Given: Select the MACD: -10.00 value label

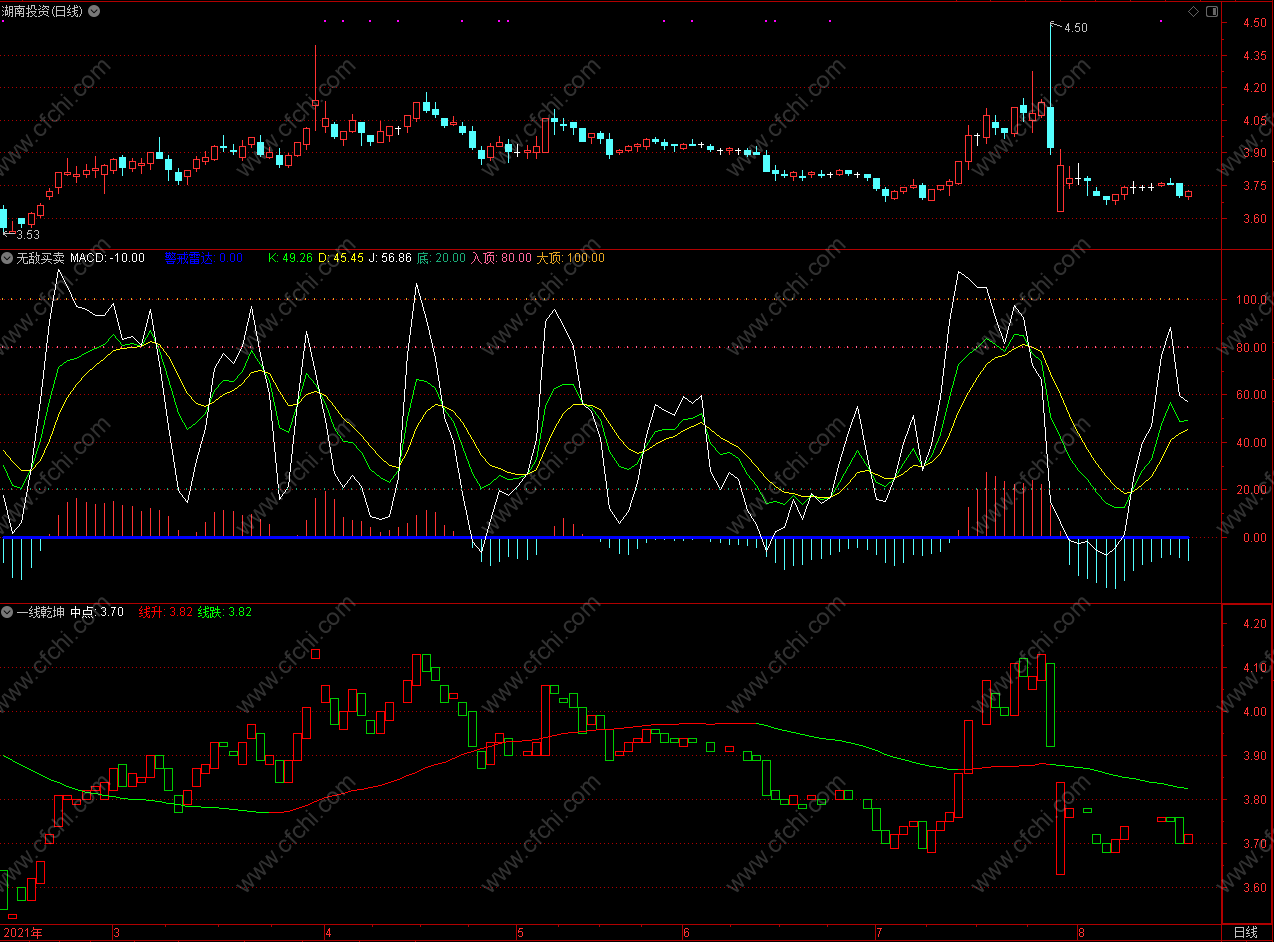Looking at the screenshot, I should click(107, 258).
